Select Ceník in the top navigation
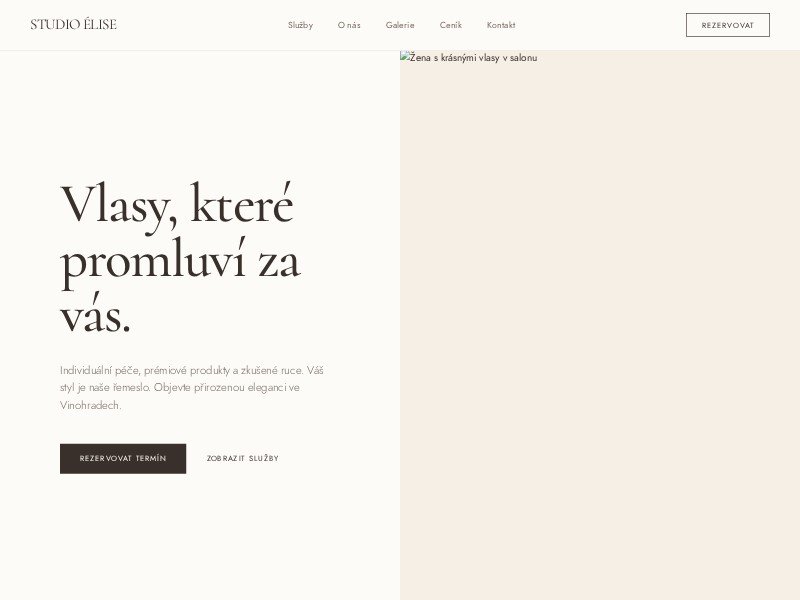The height and width of the screenshot is (600, 800). (x=451, y=25)
